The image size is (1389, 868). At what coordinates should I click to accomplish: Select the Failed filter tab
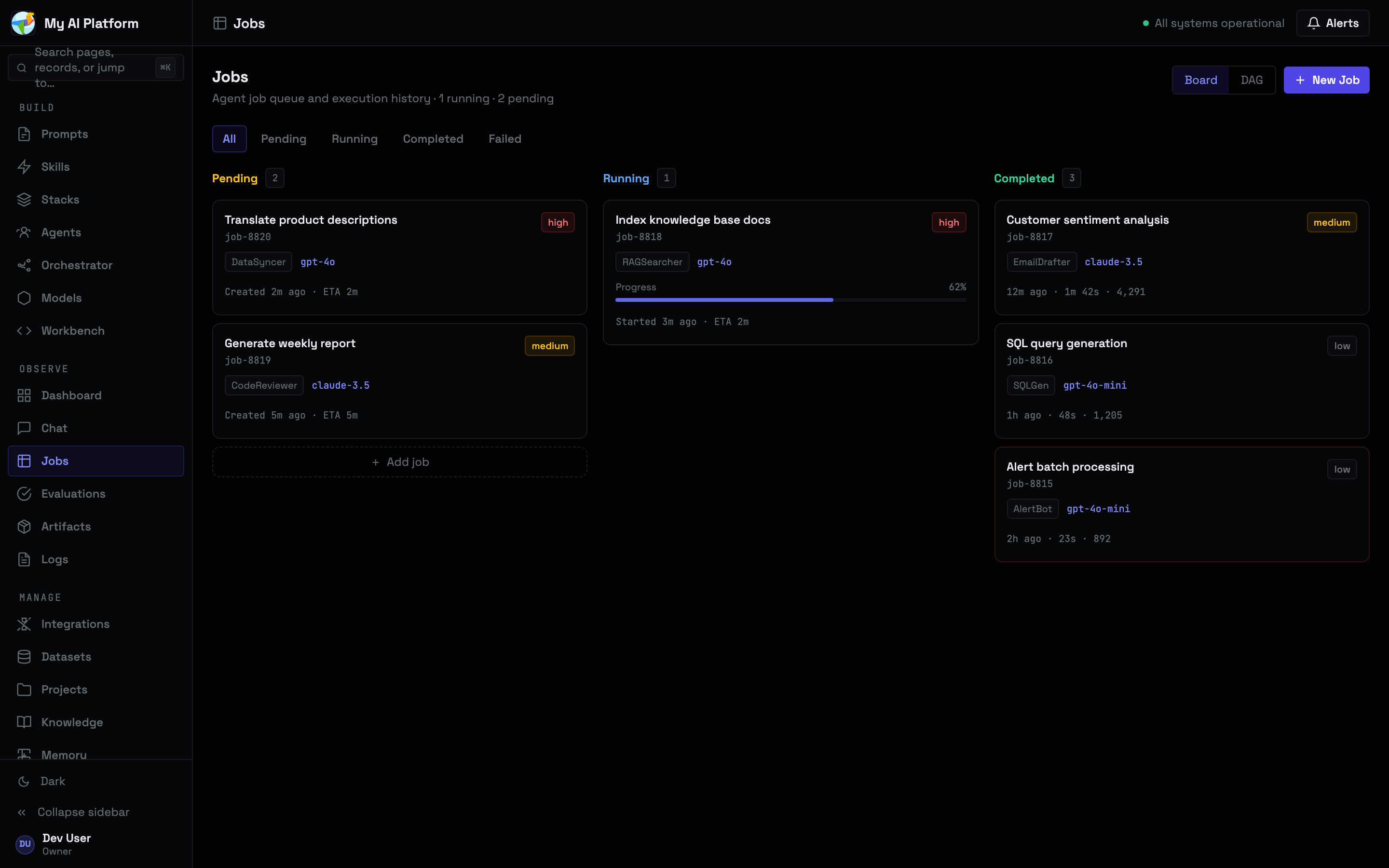[504, 138]
